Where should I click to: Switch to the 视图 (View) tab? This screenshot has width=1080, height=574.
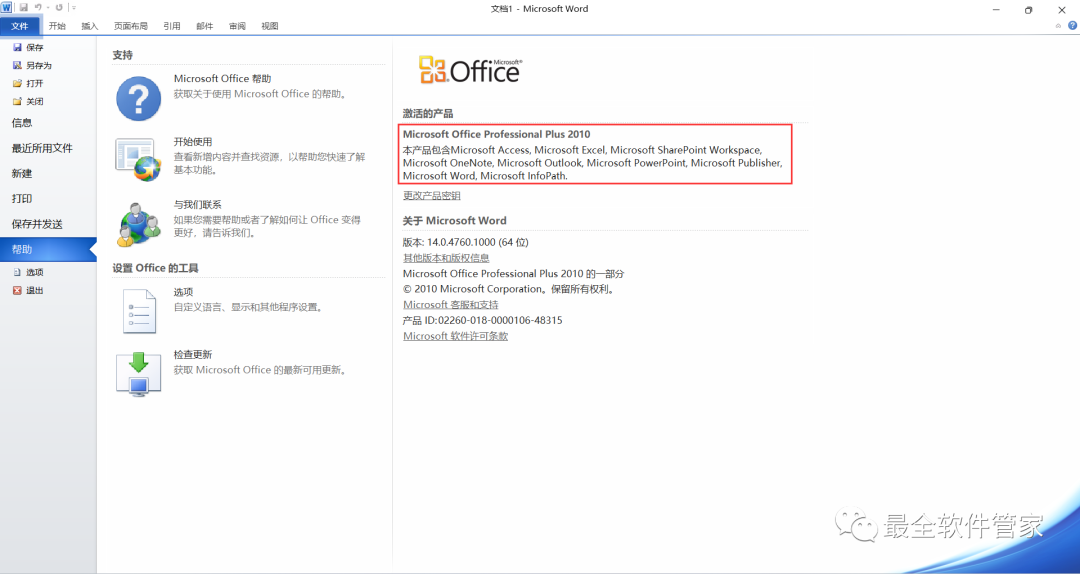tap(269, 26)
